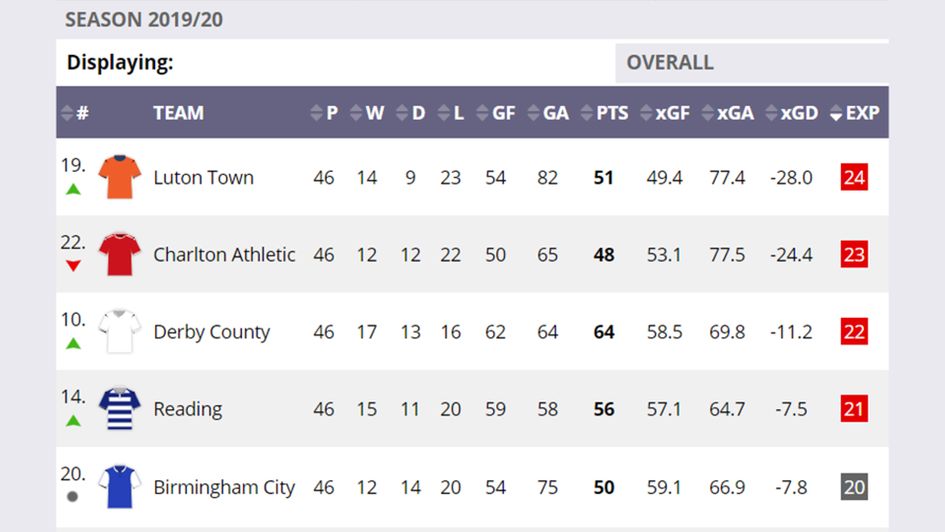
Task: Sort table by position number column
Action: (75, 113)
